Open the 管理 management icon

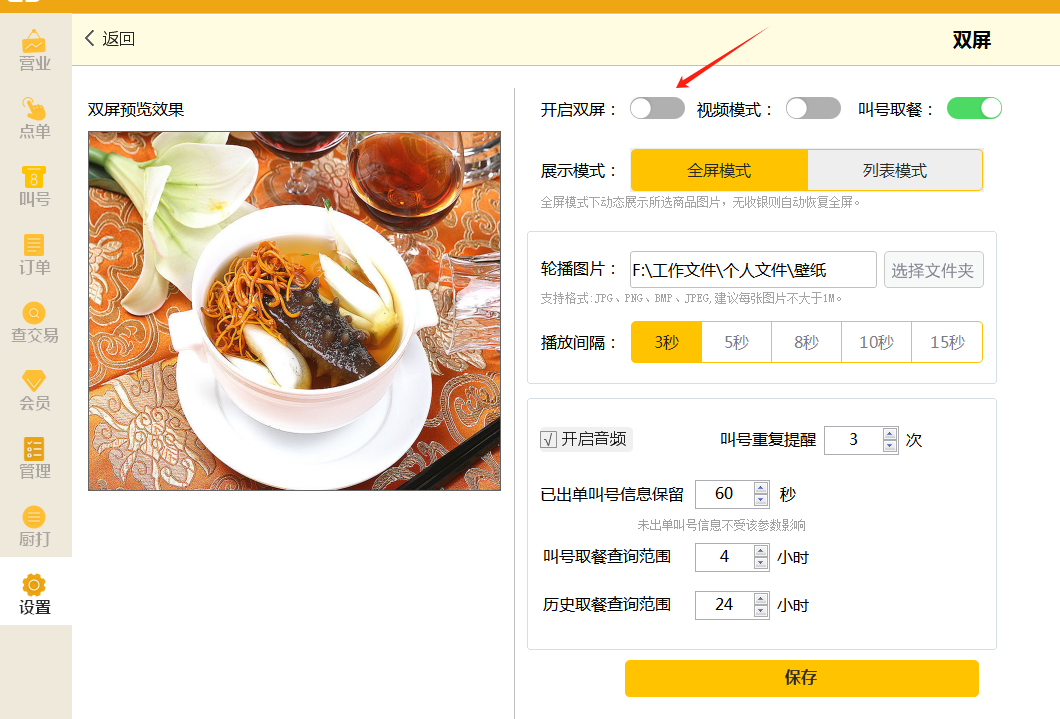(35, 450)
